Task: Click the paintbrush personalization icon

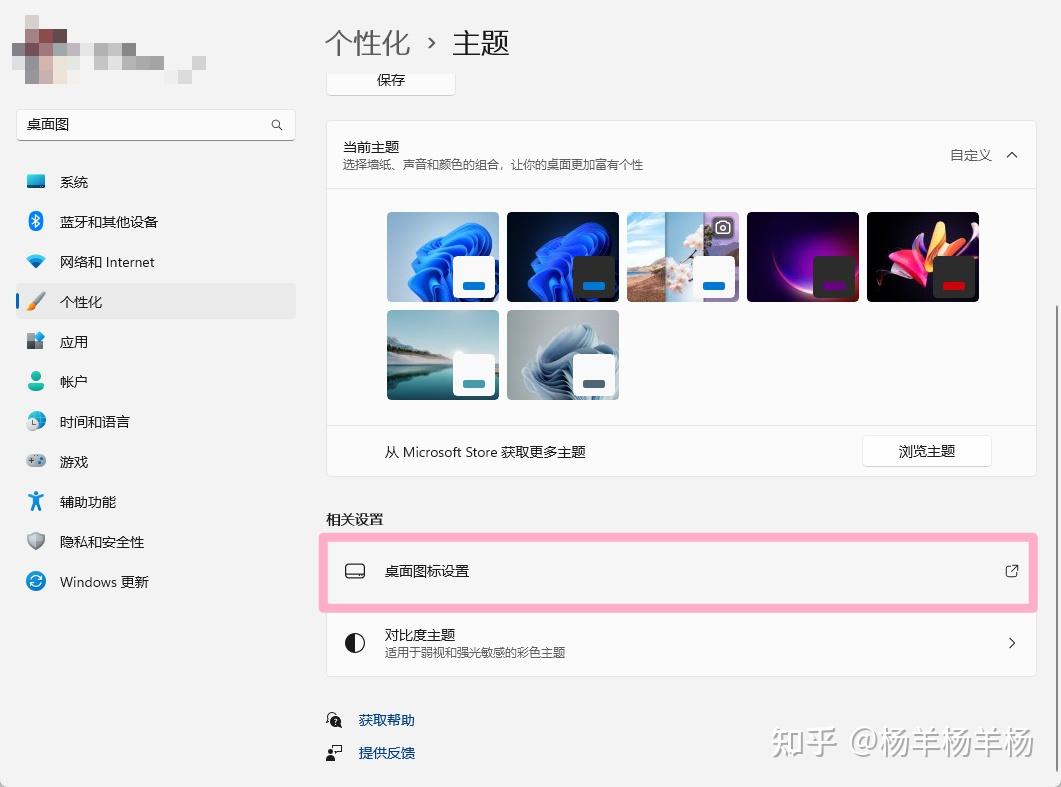Action: 36,301
